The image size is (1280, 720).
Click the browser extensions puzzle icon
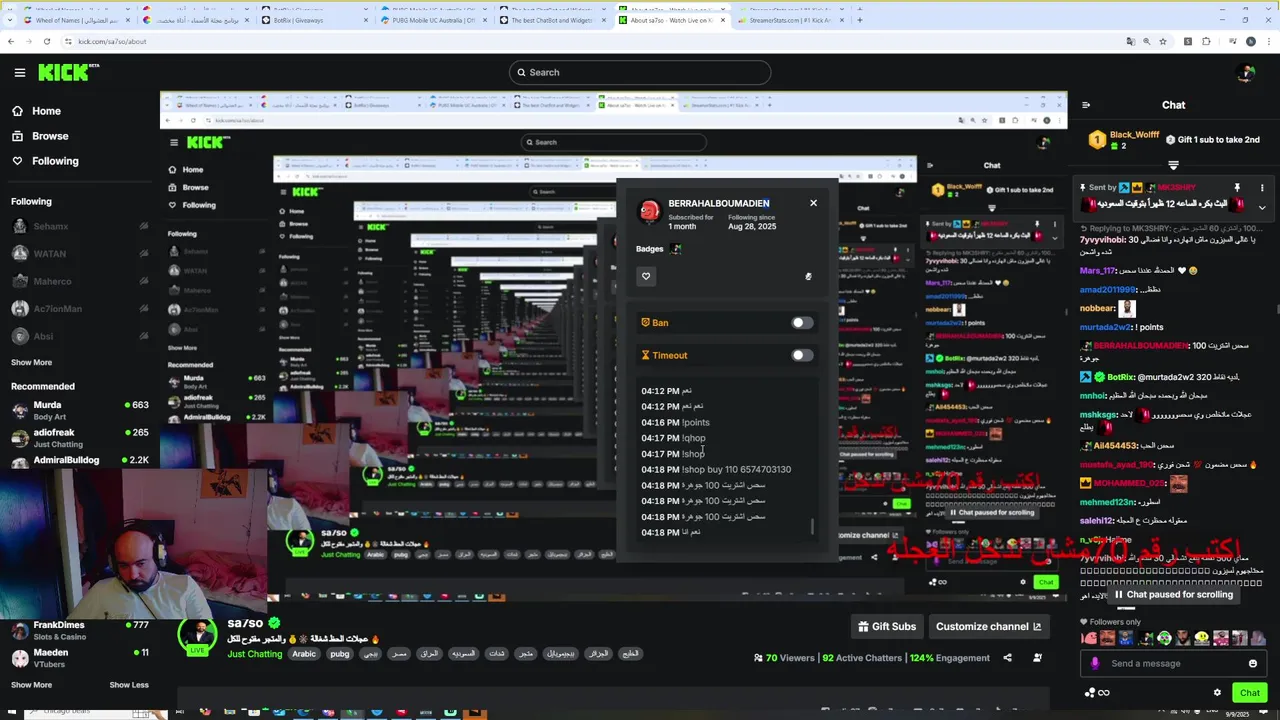tap(1206, 41)
